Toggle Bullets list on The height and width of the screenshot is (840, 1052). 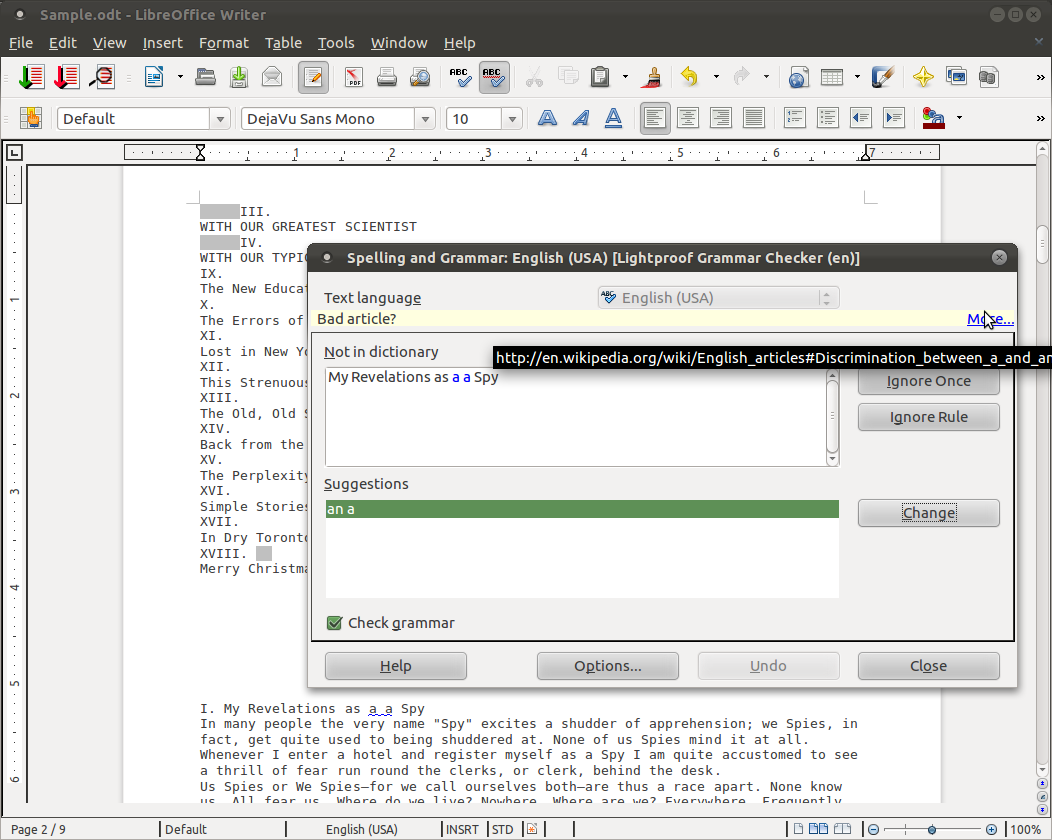(x=827, y=118)
